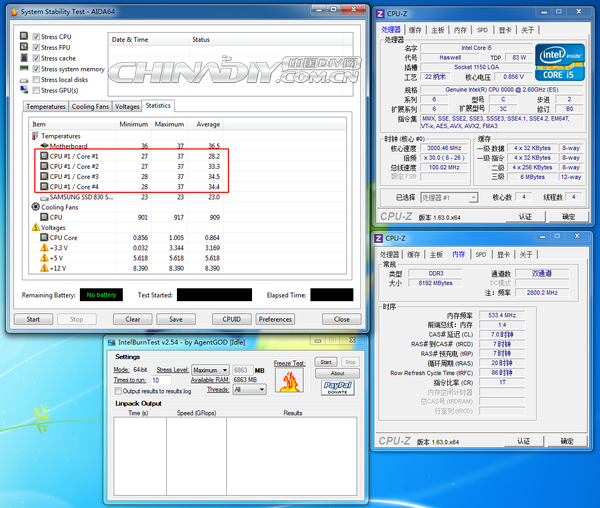The height and width of the screenshot is (508, 600).
Task: Switch to the Cooling Fans tab
Action: (x=90, y=106)
